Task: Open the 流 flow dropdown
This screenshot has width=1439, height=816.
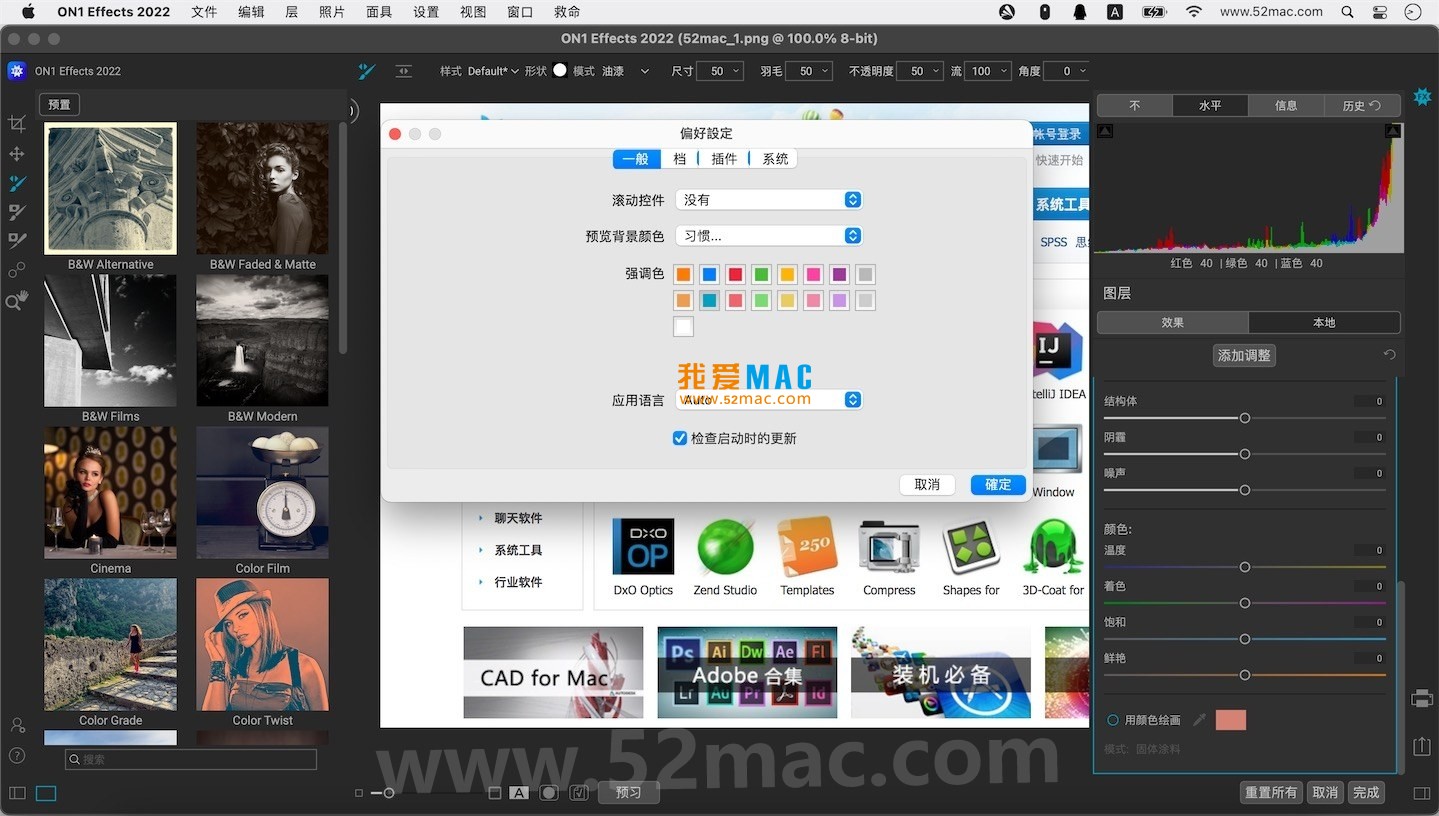Action: tap(987, 71)
